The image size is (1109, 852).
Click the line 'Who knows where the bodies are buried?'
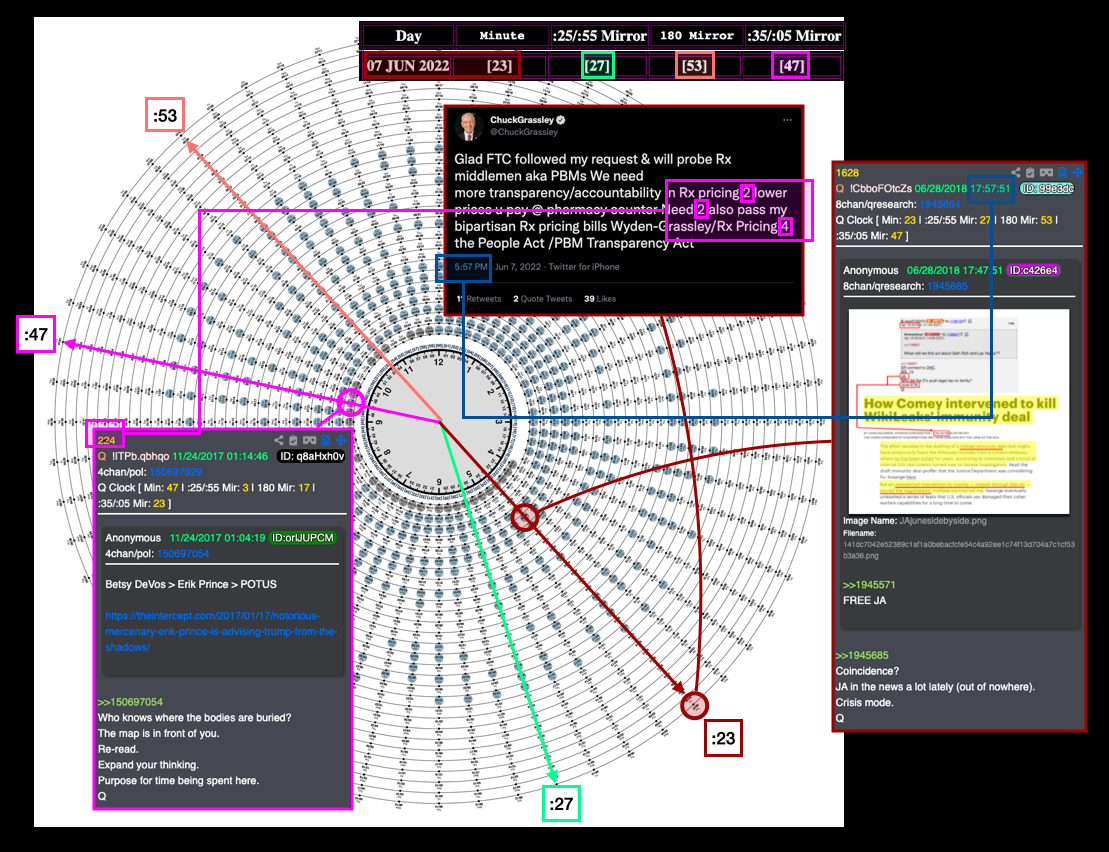coord(194,718)
